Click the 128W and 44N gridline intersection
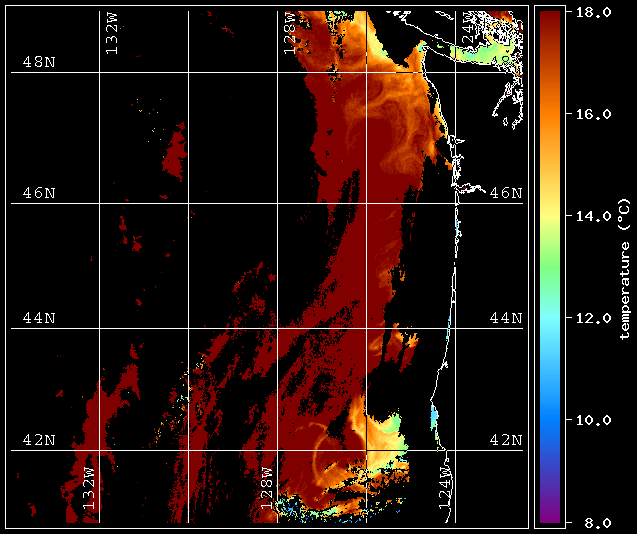 [x=278, y=328]
